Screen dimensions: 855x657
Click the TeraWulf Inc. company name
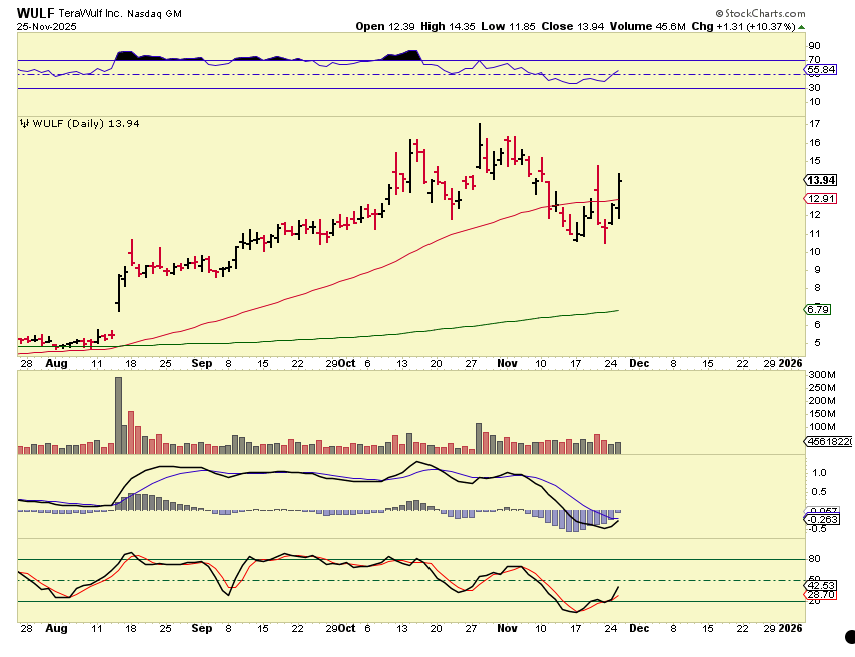pyautogui.click(x=91, y=14)
